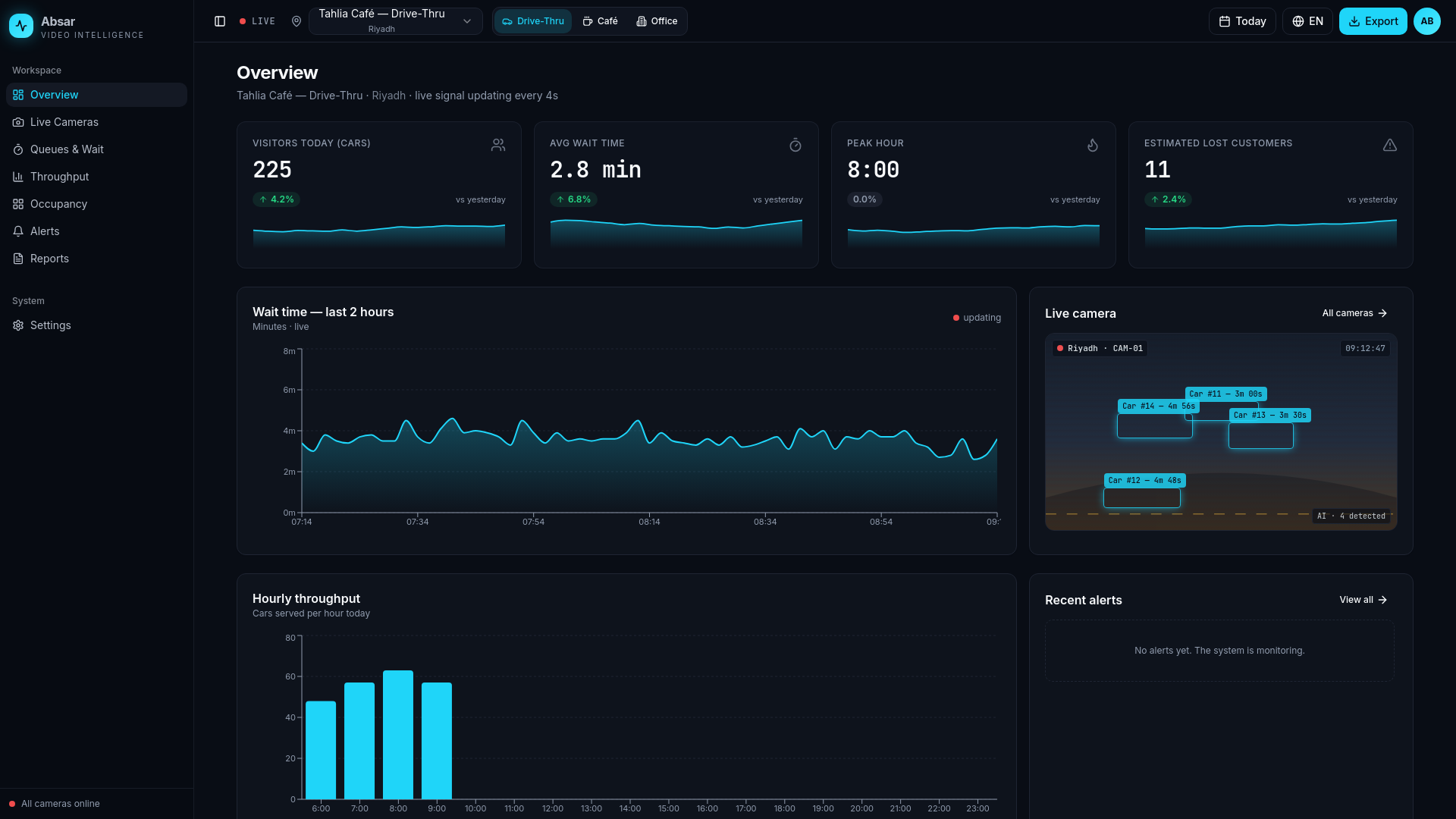The height and width of the screenshot is (819, 1456).
Task: Follow the View all alerts link
Action: click(x=1363, y=600)
